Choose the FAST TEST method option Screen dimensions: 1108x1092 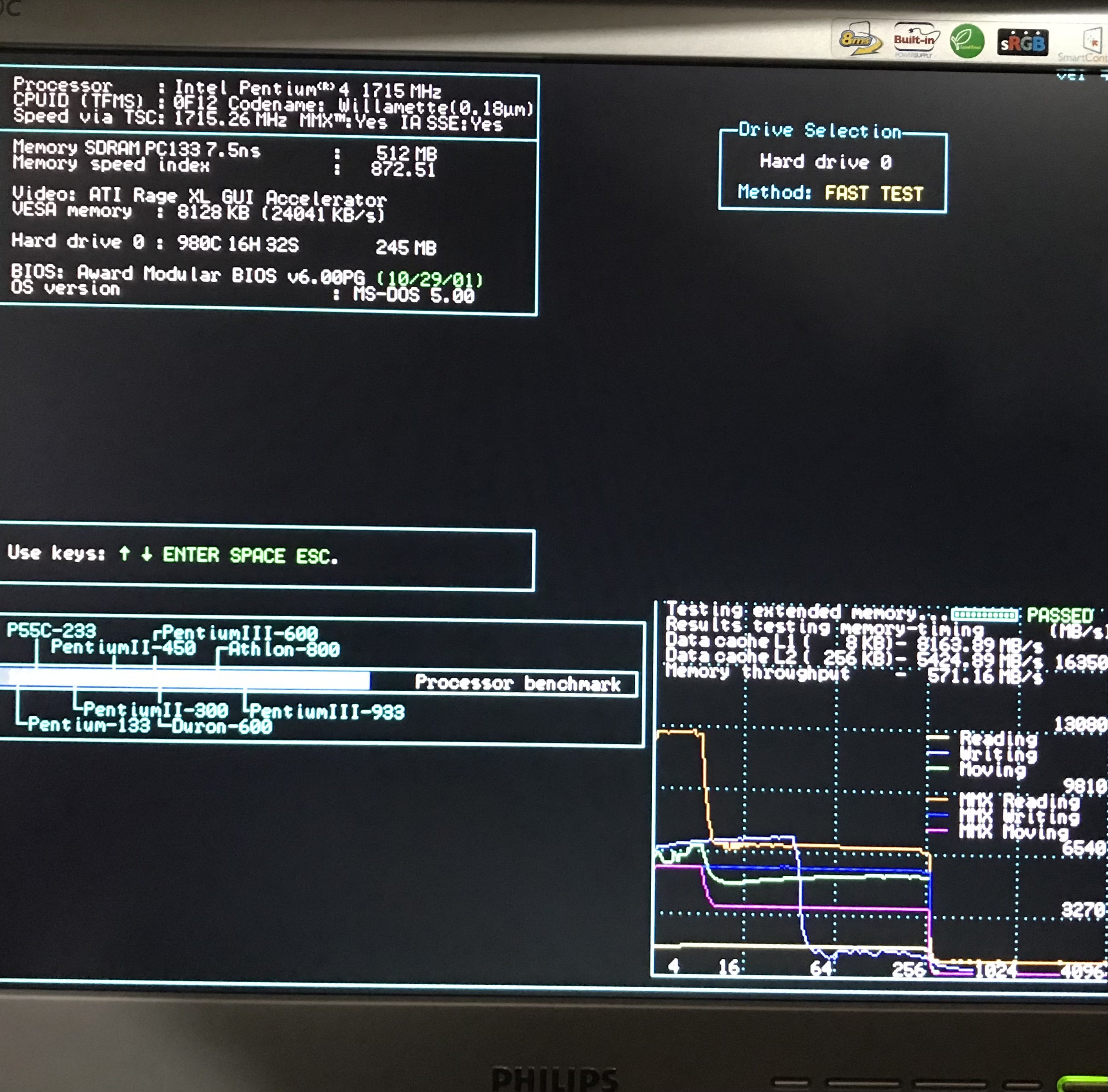(873, 194)
